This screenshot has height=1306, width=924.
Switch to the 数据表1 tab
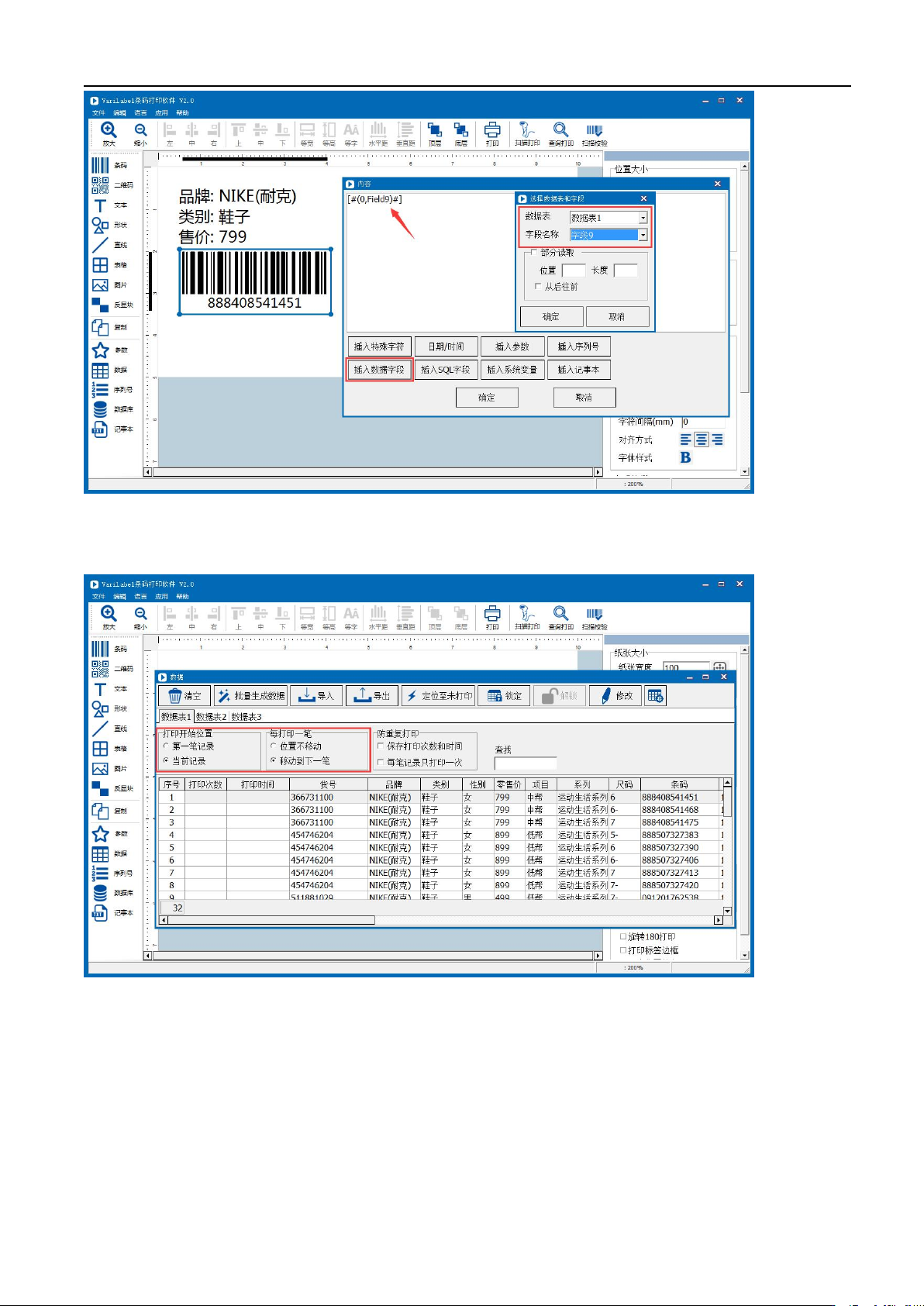click(176, 717)
